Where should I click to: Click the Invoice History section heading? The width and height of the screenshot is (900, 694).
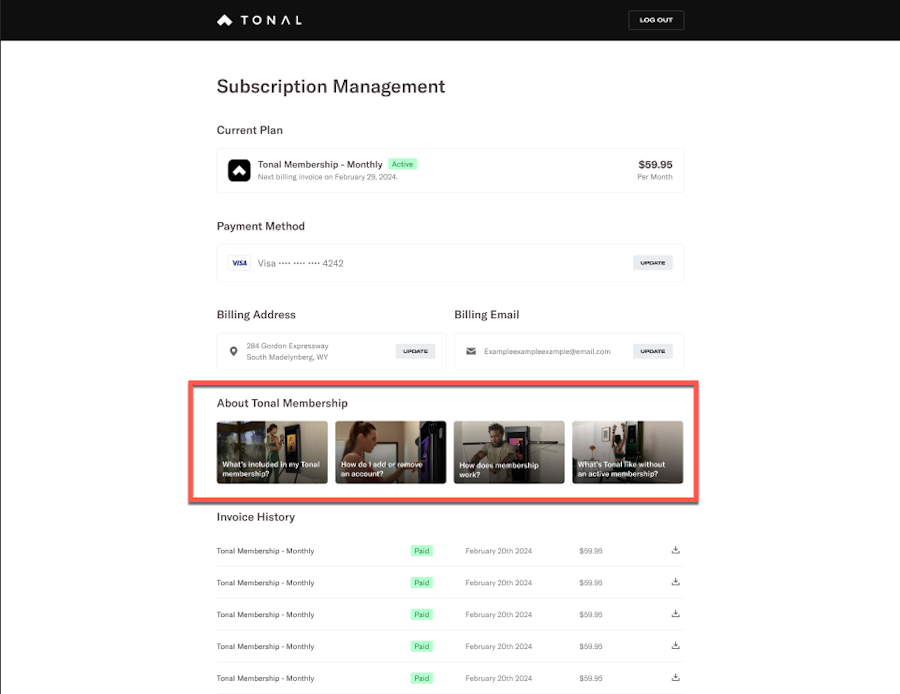pyautogui.click(x=255, y=517)
